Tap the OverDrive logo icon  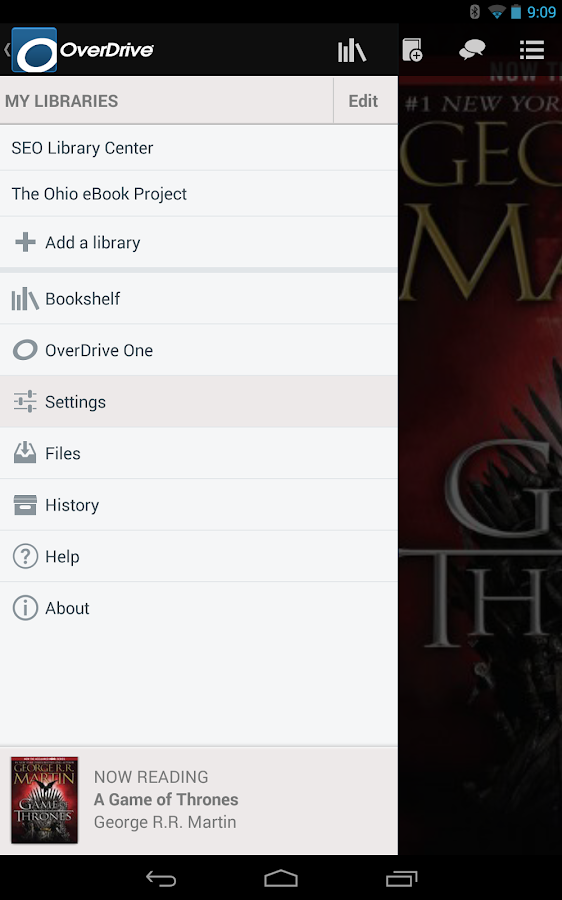click(x=34, y=50)
